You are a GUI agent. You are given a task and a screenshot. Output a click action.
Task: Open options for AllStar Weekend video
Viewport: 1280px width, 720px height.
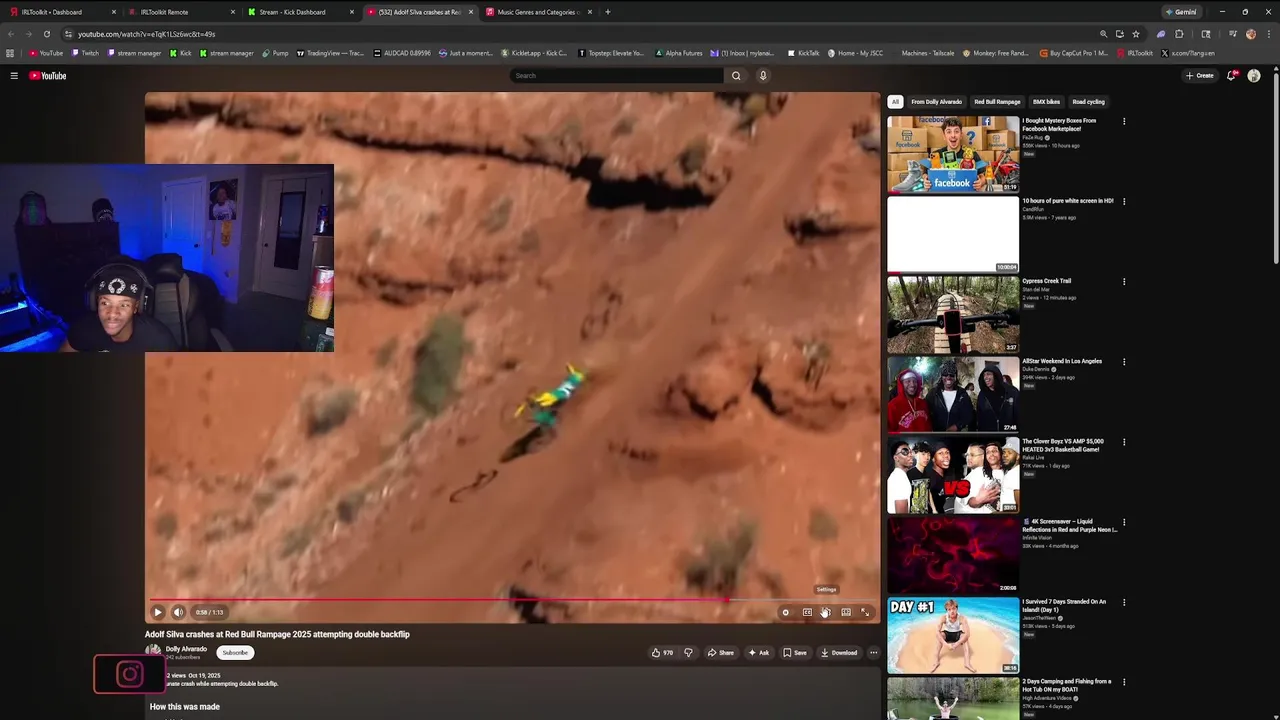point(1124,362)
